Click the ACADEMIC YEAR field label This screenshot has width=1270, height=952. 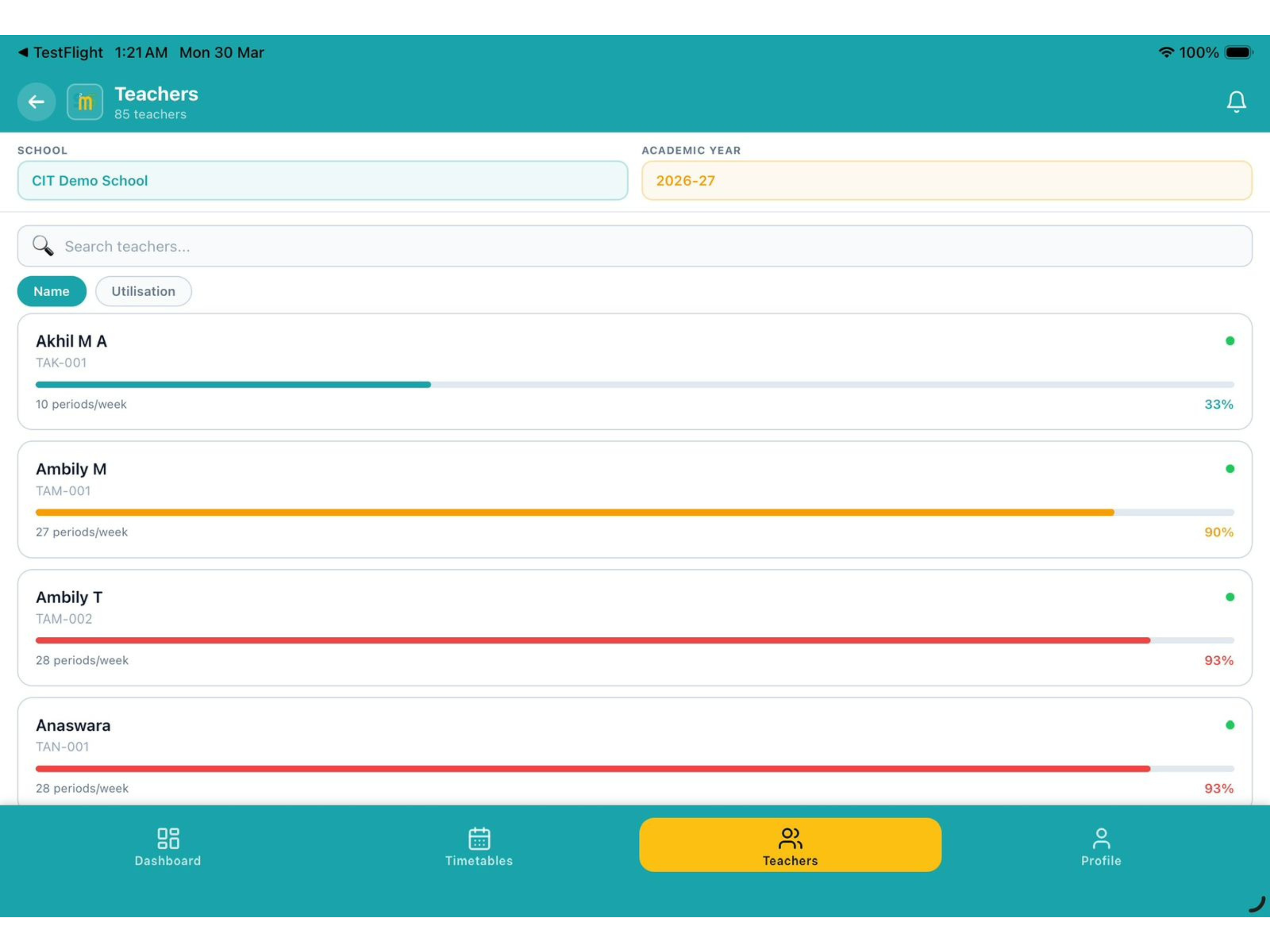[x=691, y=150]
